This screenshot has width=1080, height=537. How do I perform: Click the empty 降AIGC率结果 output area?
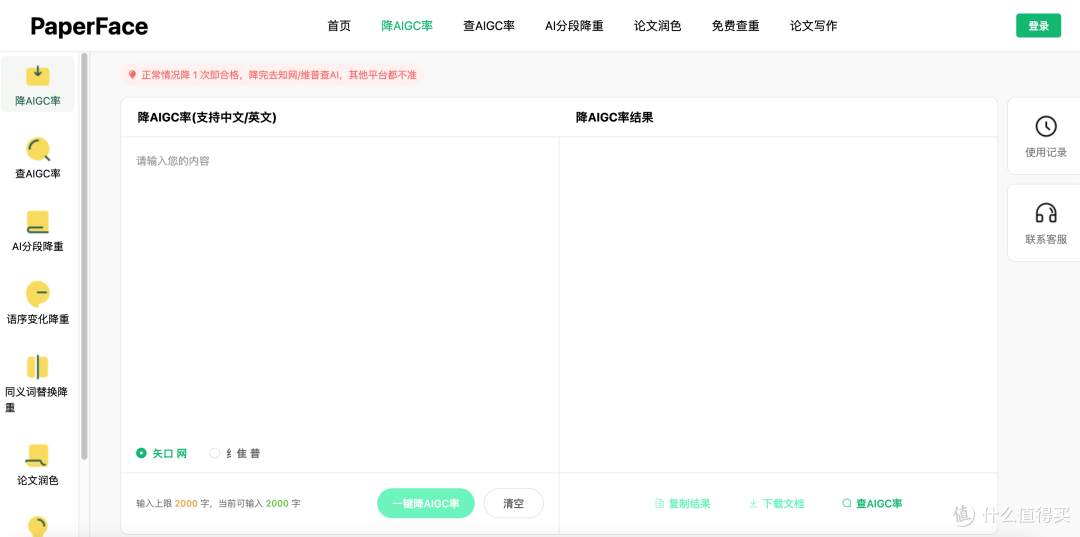[x=778, y=304]
